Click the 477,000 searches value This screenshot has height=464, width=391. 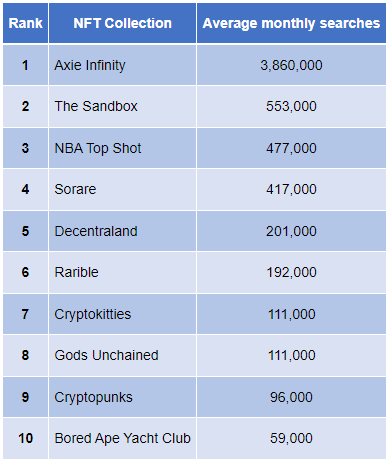(291, 148)
